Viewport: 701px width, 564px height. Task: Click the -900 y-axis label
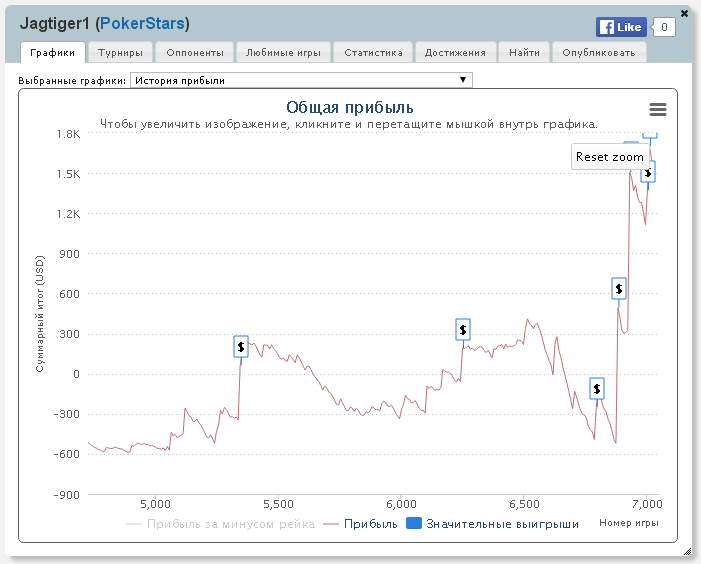point(67,495)
